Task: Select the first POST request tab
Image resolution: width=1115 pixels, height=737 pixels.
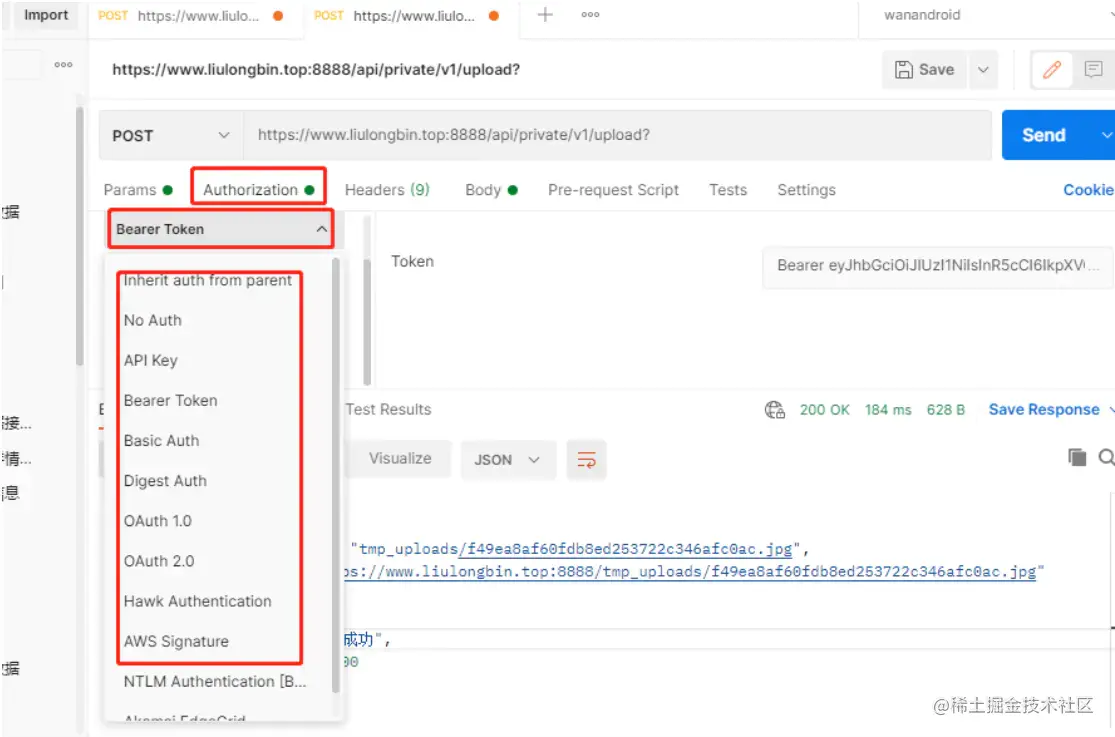Action: tap(191, 16)
